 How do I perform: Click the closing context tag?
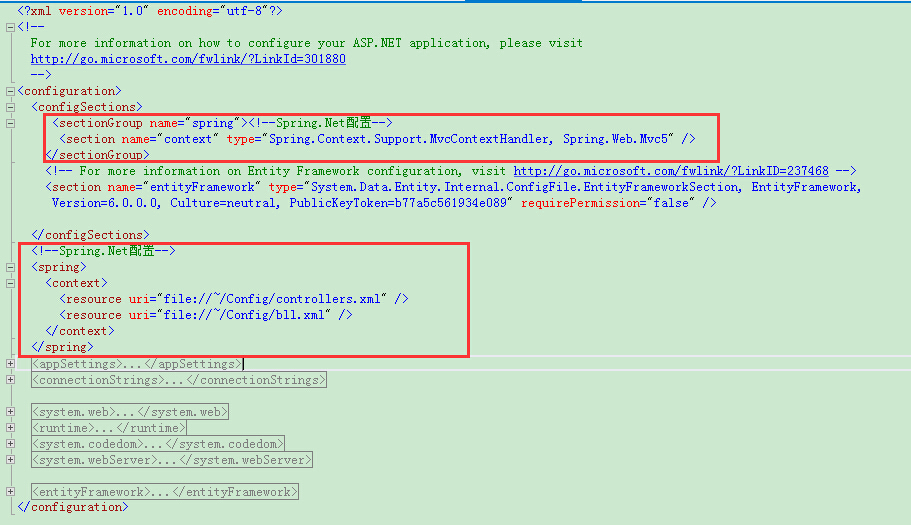pos(80,331)
